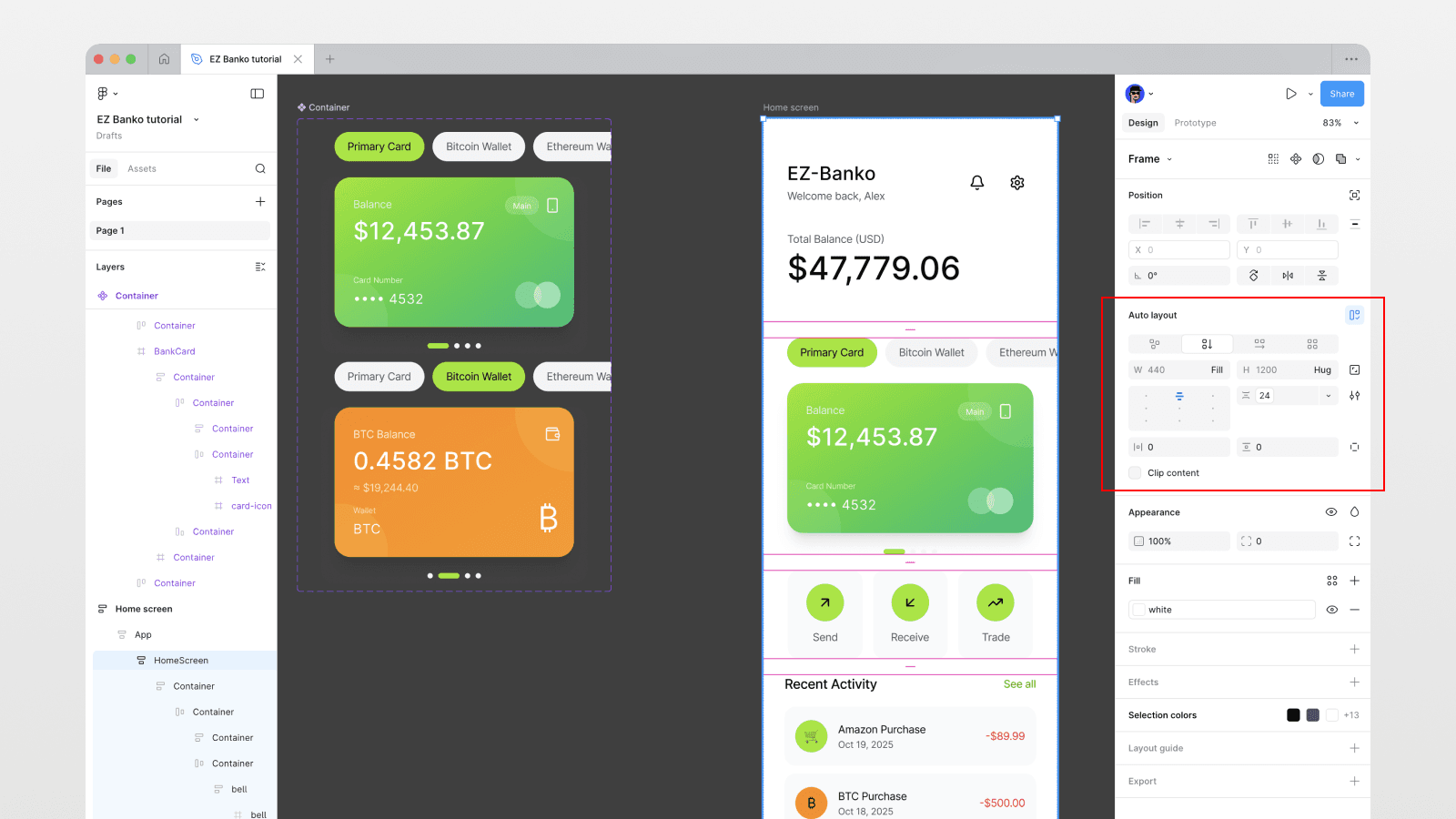Toggle absolute position icon in Position

point(1355,196)
